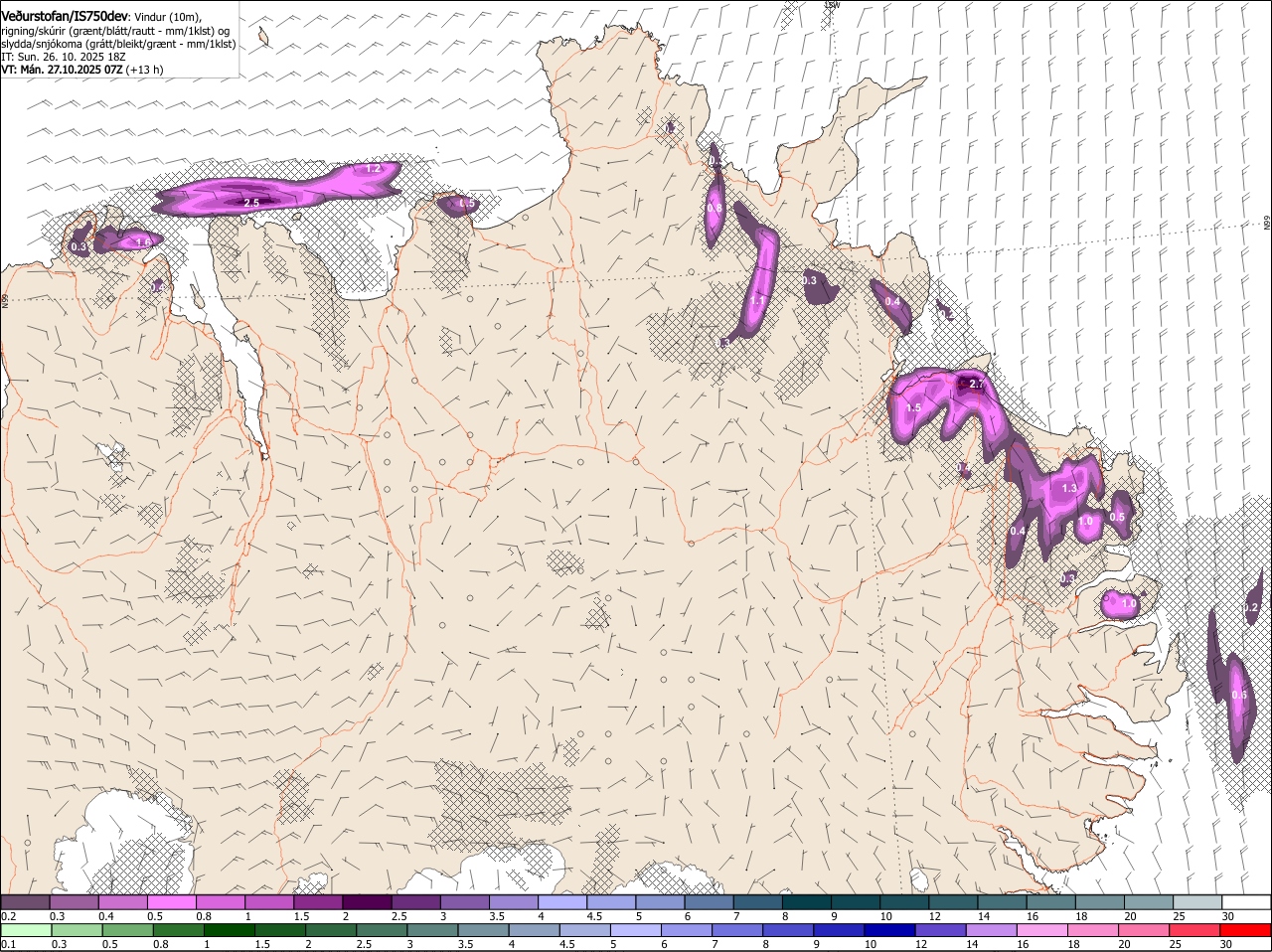Pick lower legend swatch starting at 2.5
The image size is (1272, 952).
[381, 930]
